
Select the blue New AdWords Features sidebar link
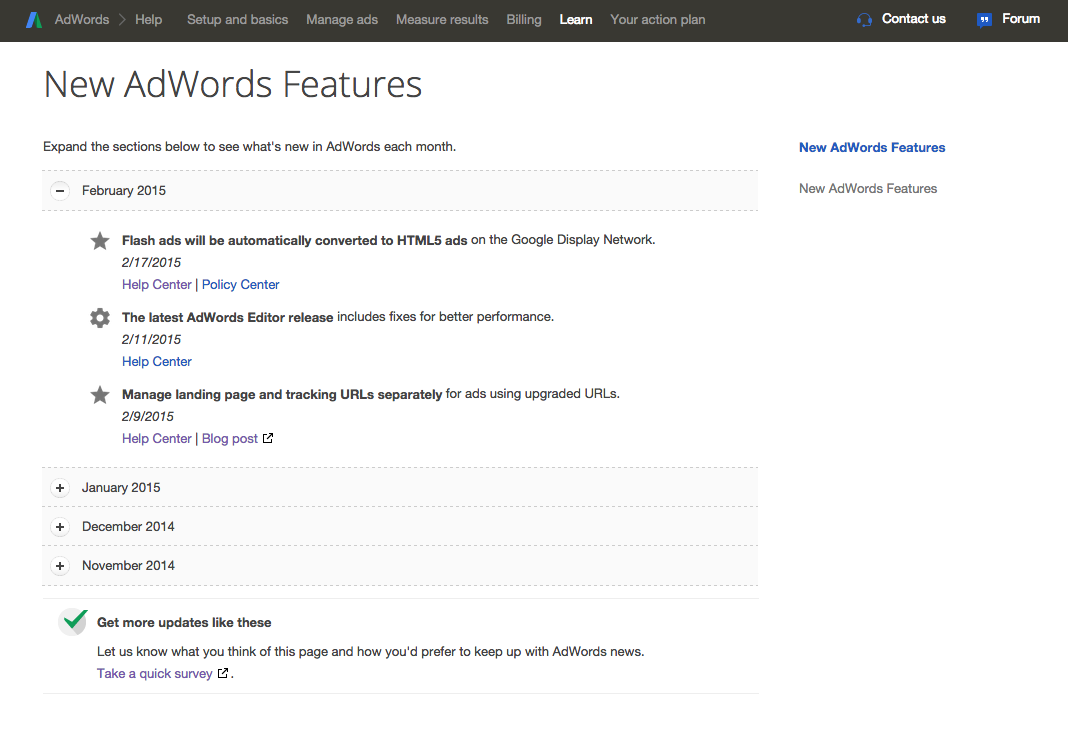(x=872, y=148)
